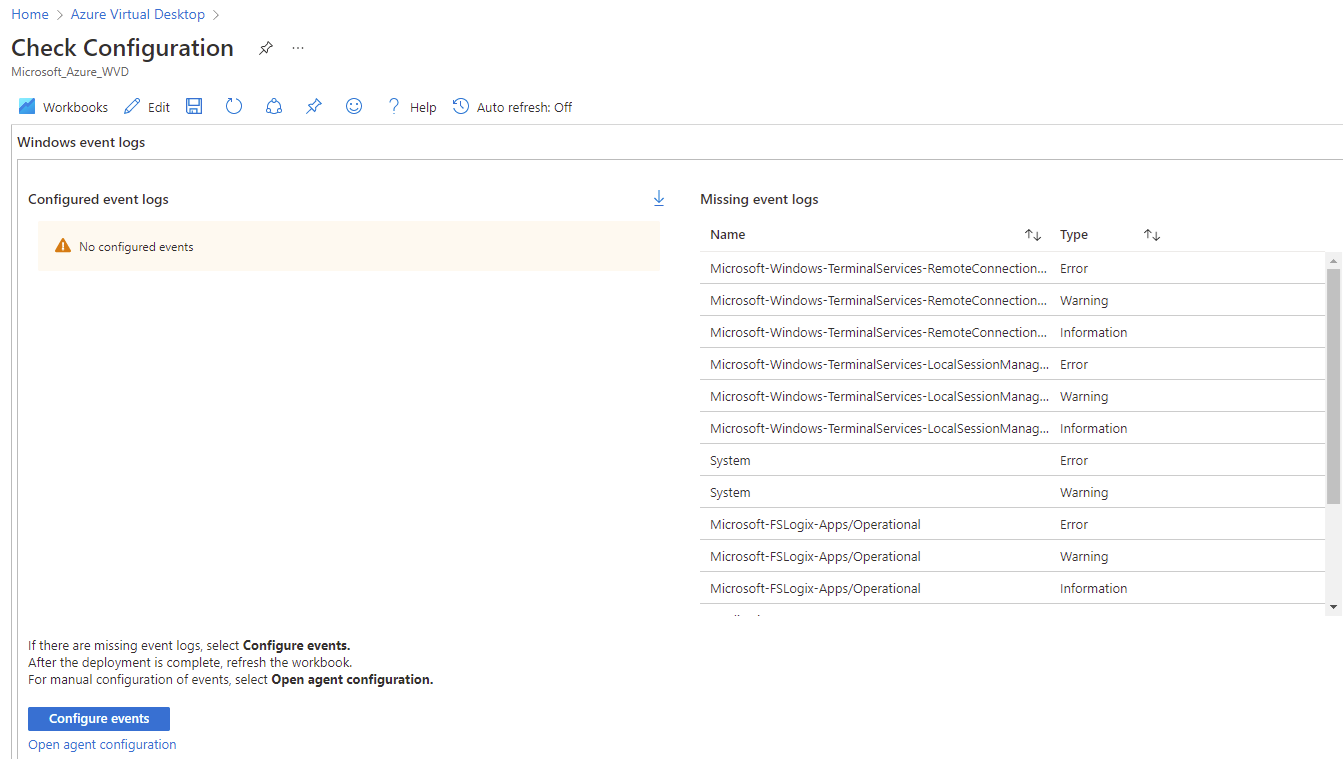Image resolution: width=1343 pixels, height=759 pixels.
Task: Select RemoteConnection row with Error type
Action: pyautogui.click(x=1013, y=268)
